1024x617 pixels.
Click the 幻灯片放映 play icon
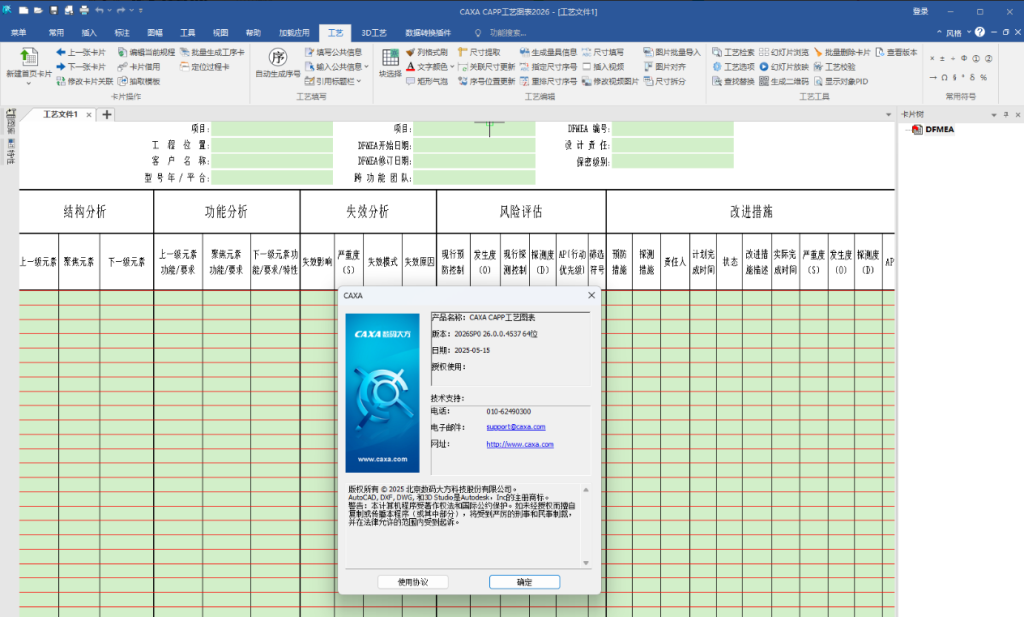(764, 66)
